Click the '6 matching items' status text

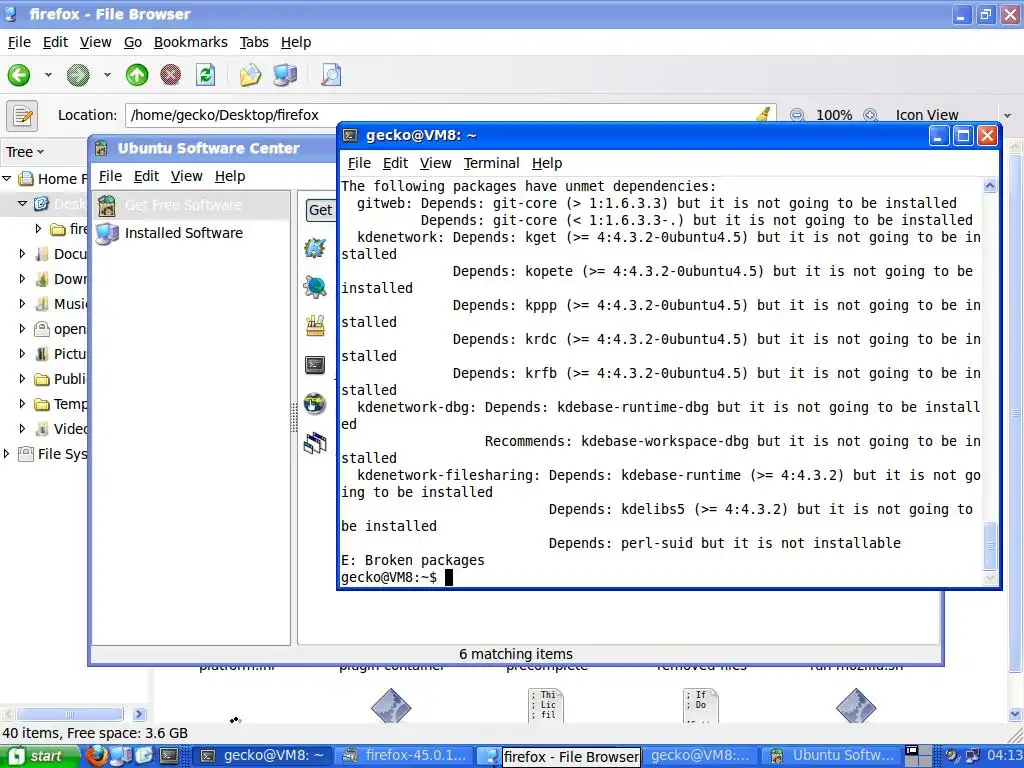tap(516, 654)
